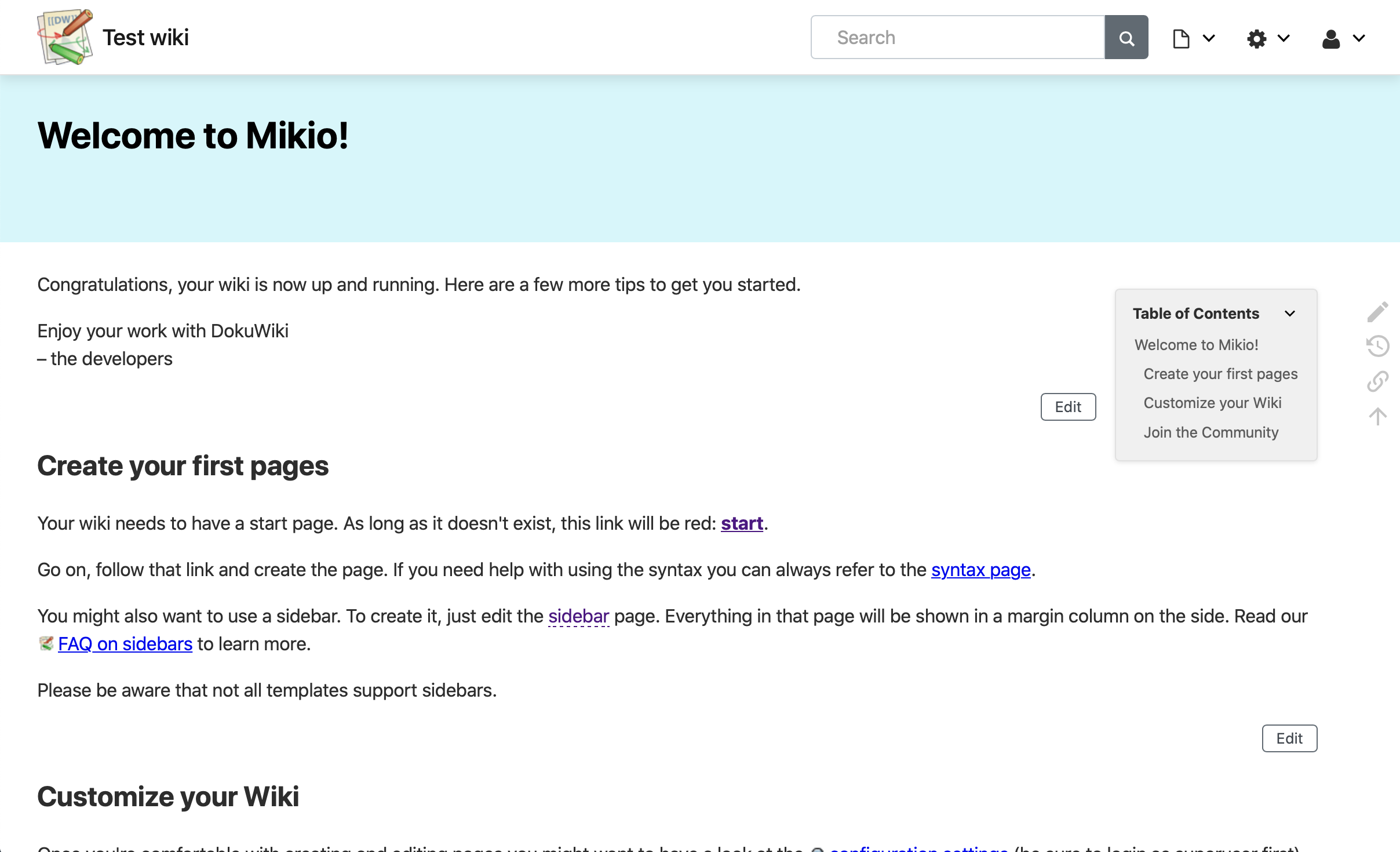Click Edit button for first pages section
The width and height of the screenshot is (1400, 852).
(1289, 738)
